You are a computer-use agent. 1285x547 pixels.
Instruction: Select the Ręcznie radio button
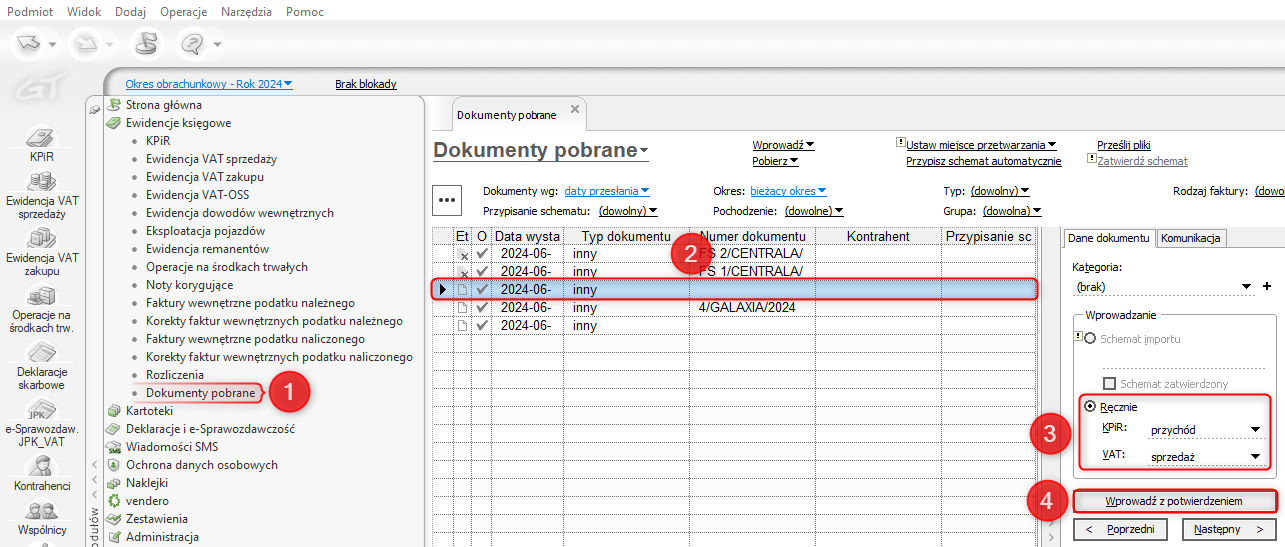tap(1090, 407)
